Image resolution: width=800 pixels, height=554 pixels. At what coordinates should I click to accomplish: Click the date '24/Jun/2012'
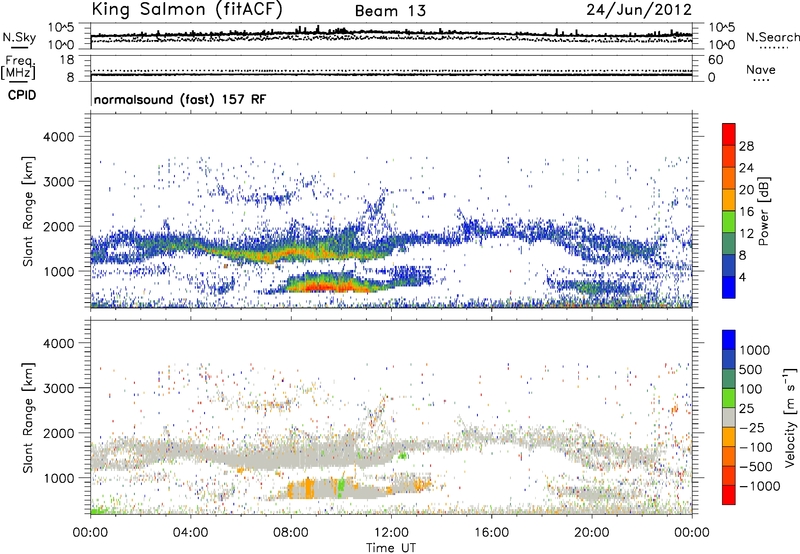click(x=639, y=10)
